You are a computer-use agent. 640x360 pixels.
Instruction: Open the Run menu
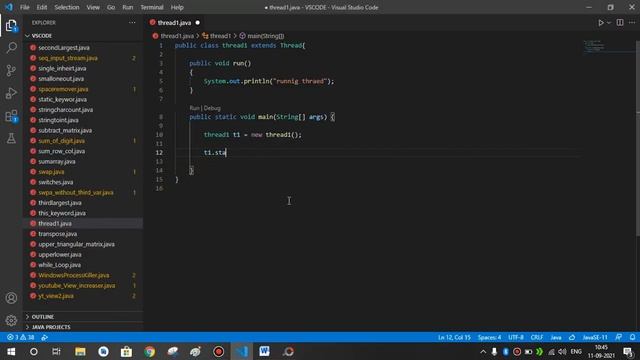[x=128, y=7]
